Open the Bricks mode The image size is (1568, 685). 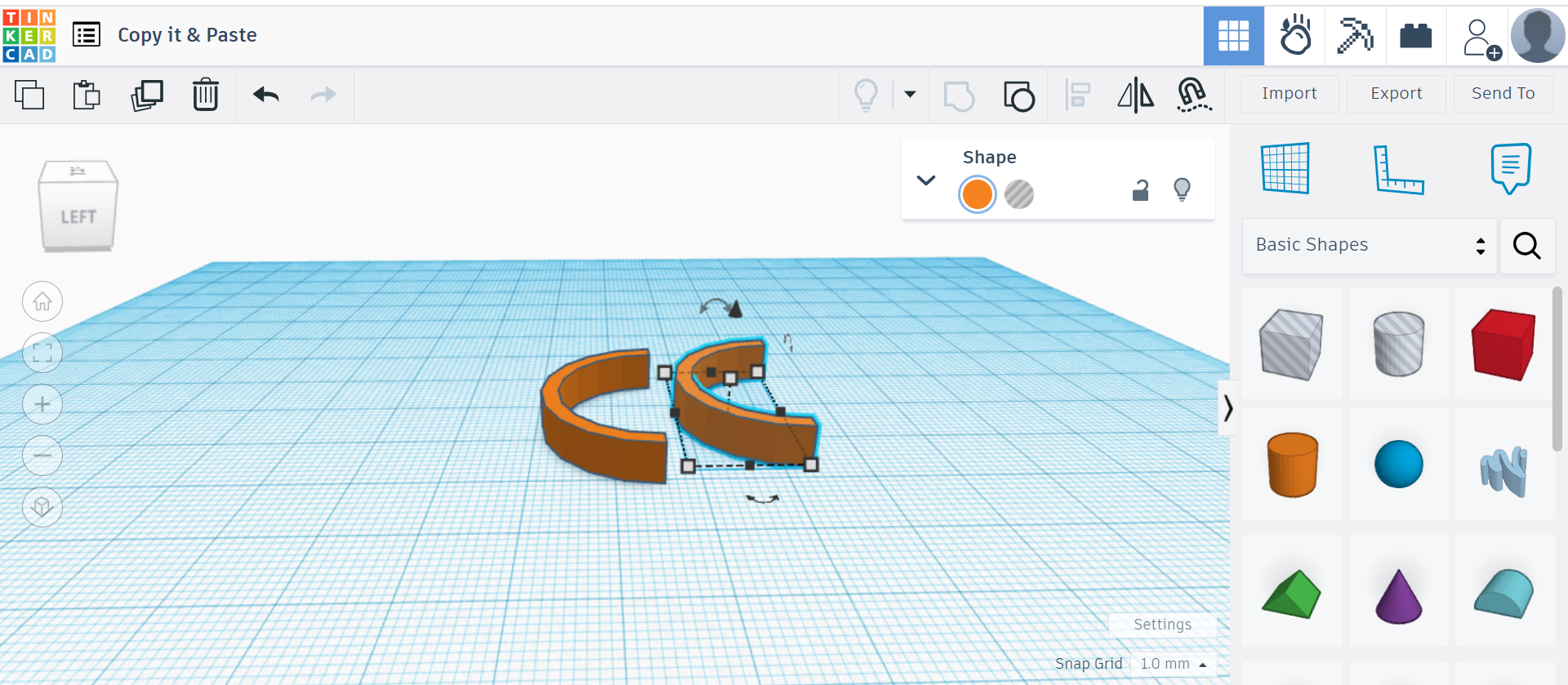1415,36
